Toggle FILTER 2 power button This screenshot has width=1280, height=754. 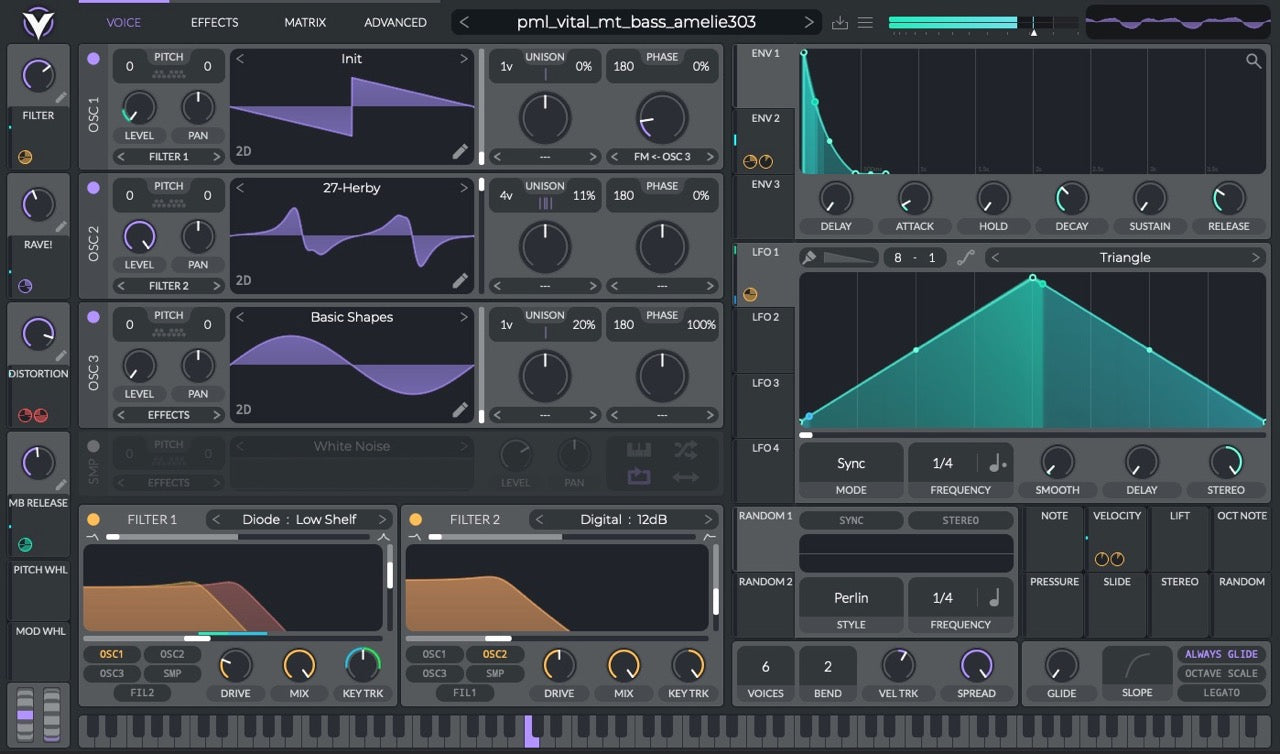415,519
